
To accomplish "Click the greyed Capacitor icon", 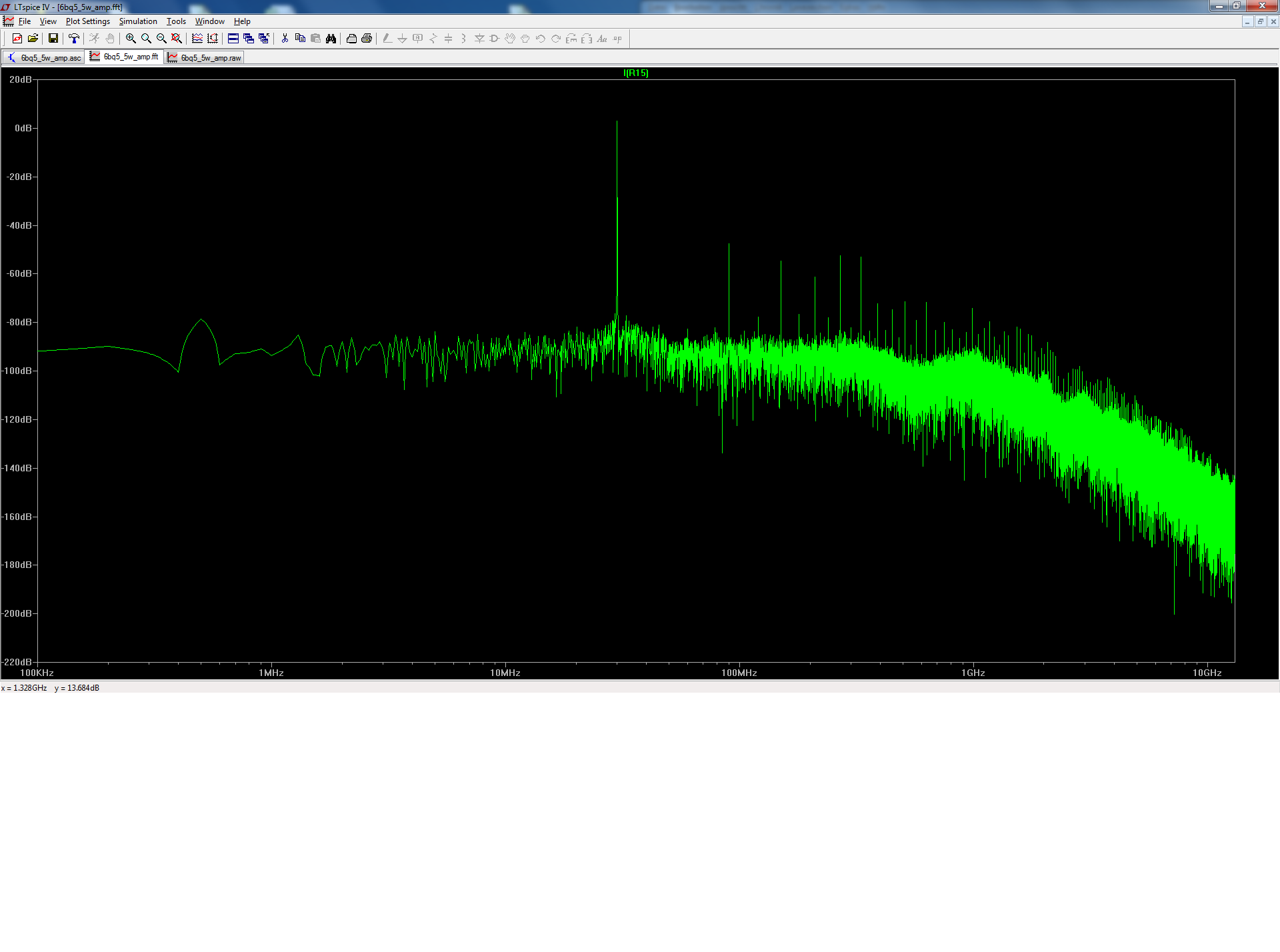I will point(449,39).
